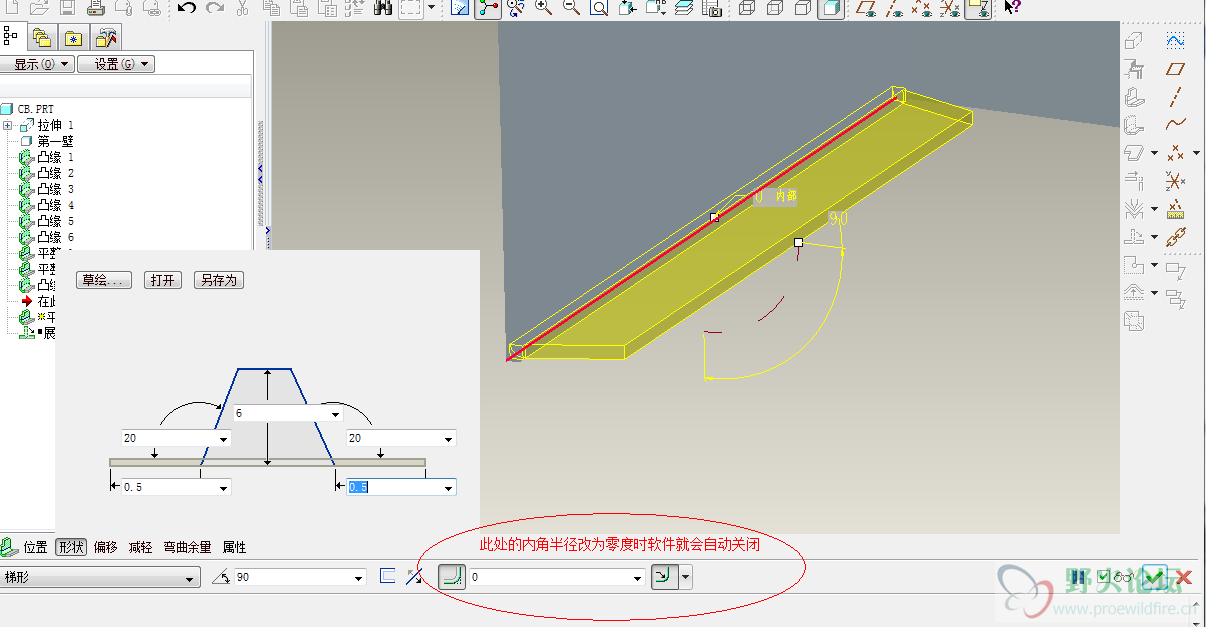Open the radius side dropdown arrow
1206x627 pixels.
(x=685, y=577)
